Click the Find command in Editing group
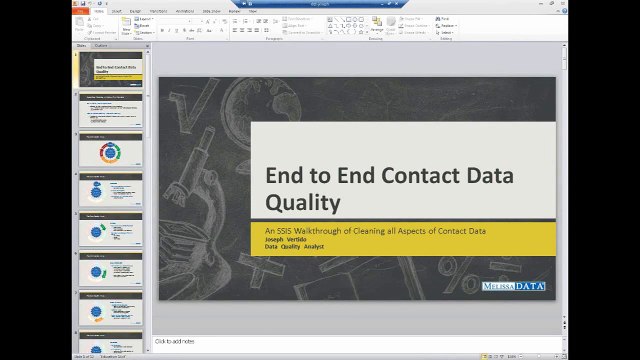This screenshot has height=360, width=640. [442, 19]
